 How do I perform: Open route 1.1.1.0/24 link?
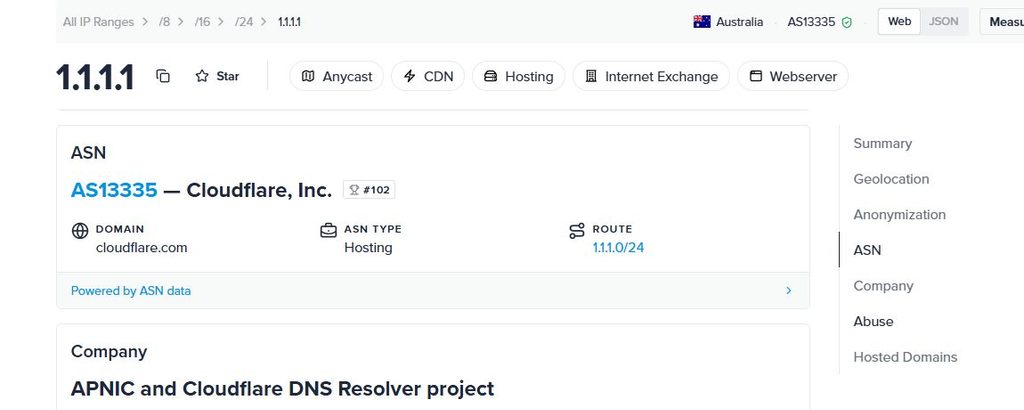[x=618, y=247]
